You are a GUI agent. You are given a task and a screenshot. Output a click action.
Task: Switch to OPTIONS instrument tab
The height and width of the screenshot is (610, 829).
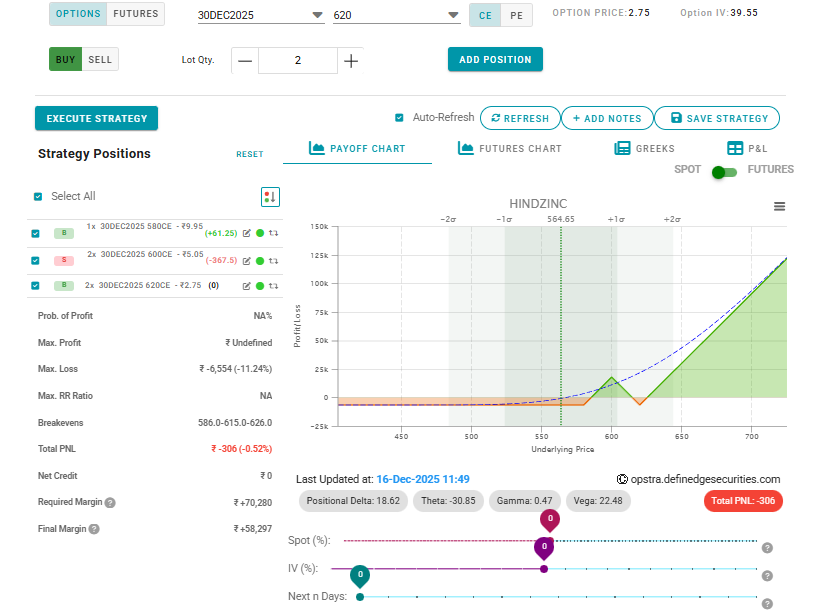point(78,14)
